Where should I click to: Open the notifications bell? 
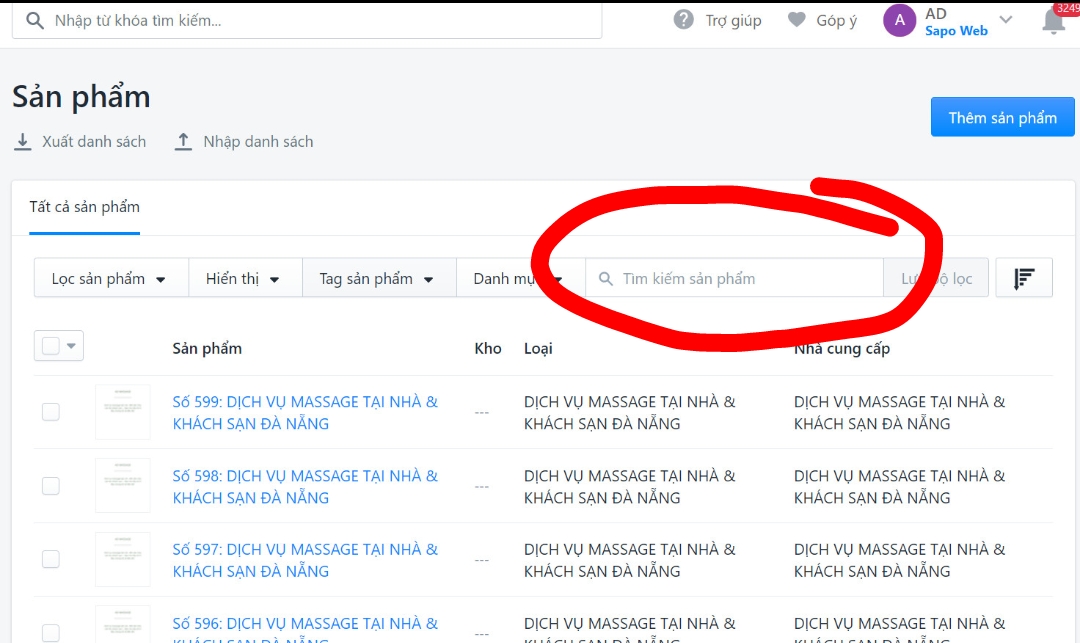pyautogui.click(x=1053, y=21)
